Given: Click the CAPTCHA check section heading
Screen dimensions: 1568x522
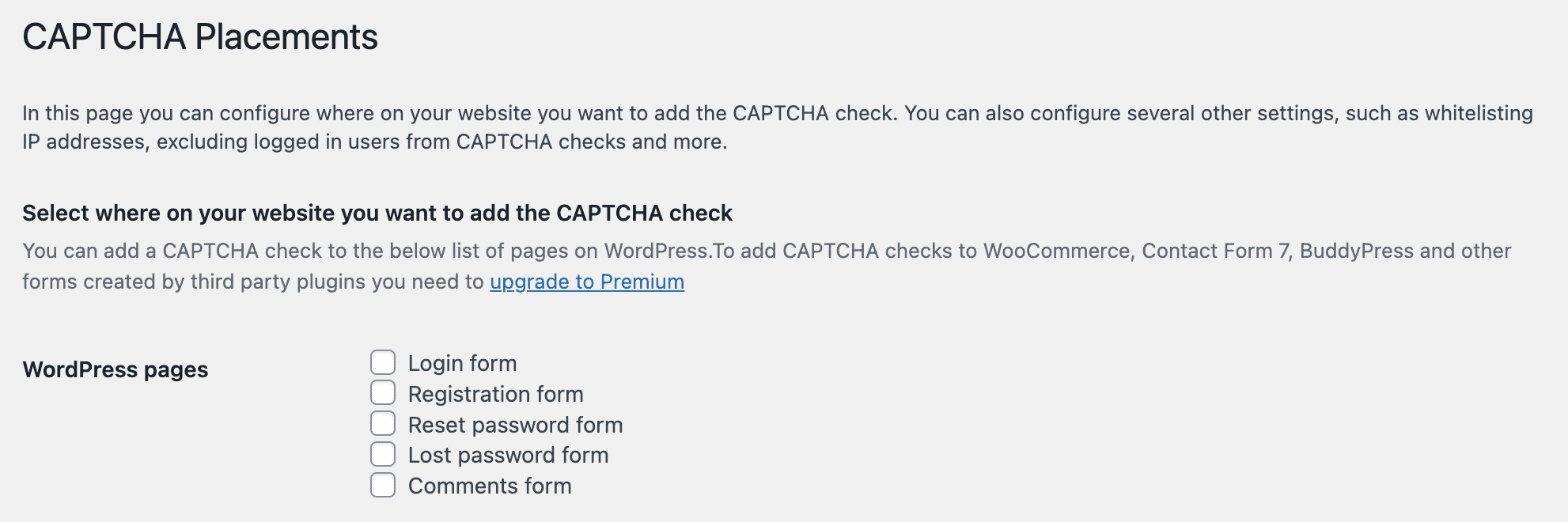Looking at the screenshot, I should click(379, 213).
